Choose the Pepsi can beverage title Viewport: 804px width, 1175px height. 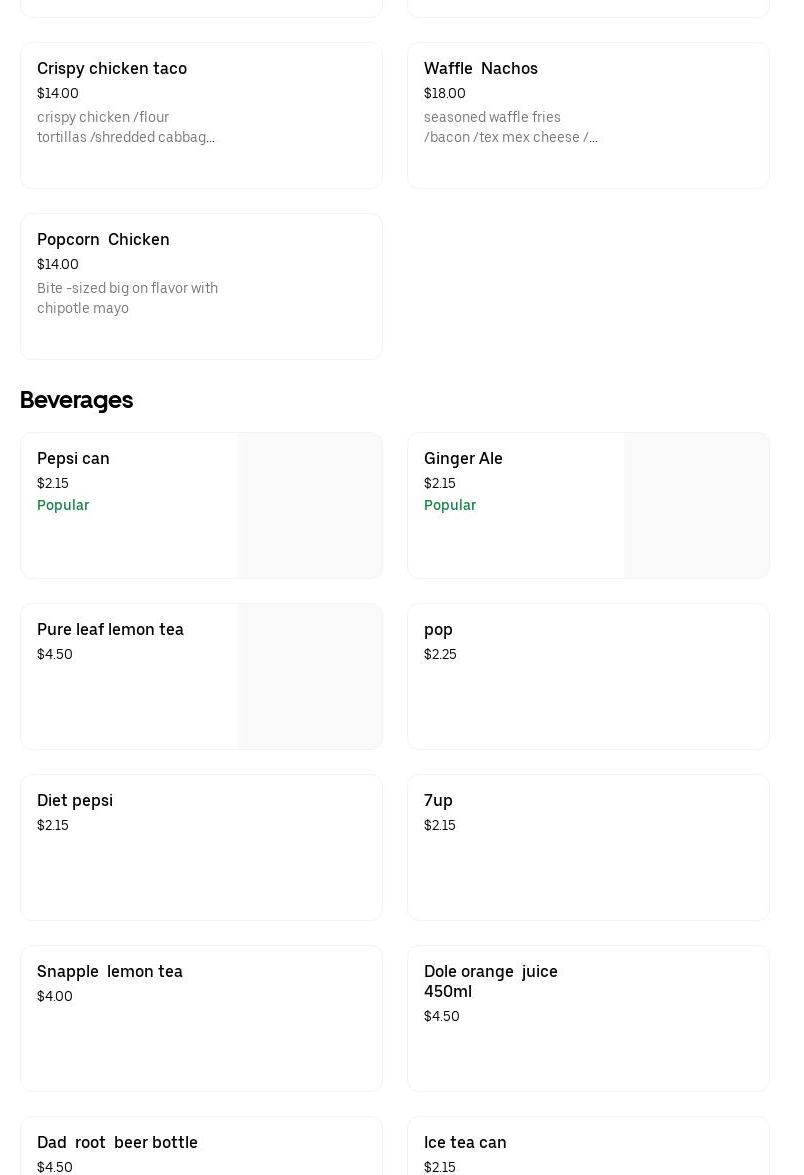pos(73,459)
